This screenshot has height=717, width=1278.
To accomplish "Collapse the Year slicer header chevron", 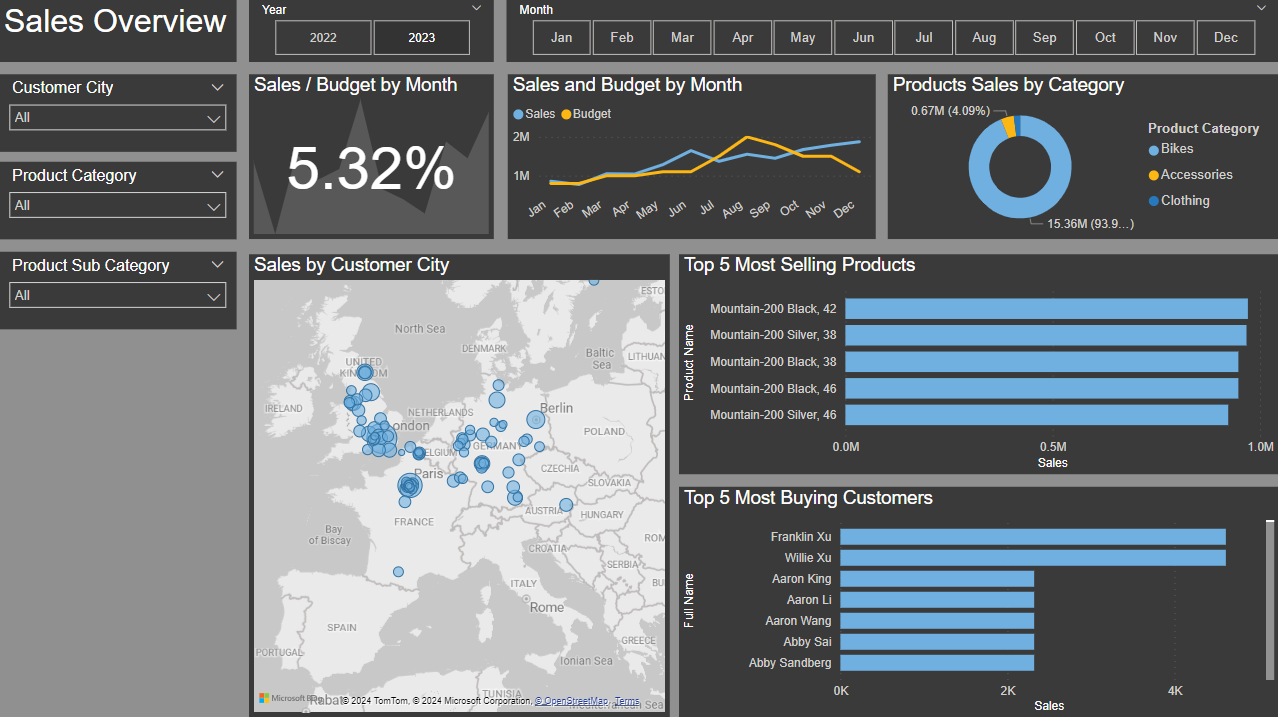I will [476, 9].
